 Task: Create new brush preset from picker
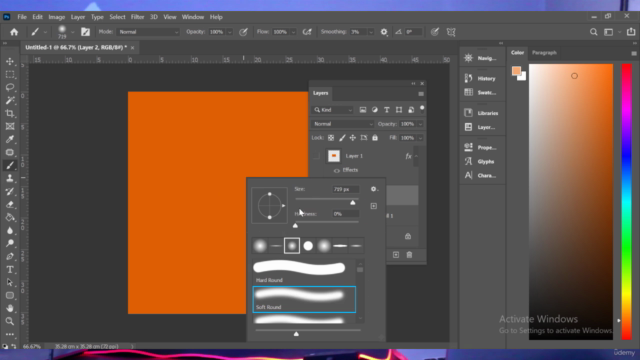[x=373, y=206]
